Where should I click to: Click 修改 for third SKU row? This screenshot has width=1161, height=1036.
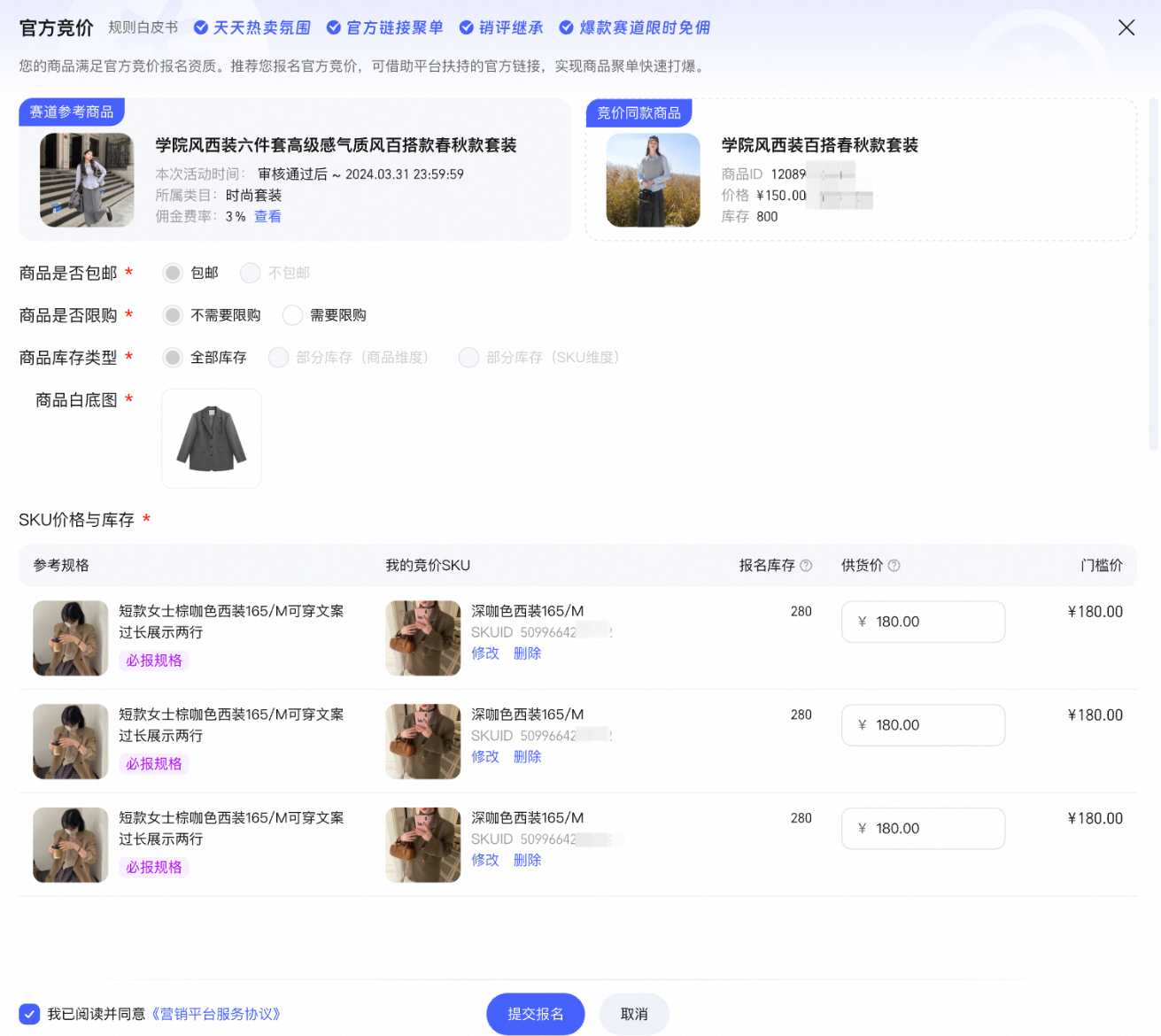pyautogui.click(x=485, y=861)
